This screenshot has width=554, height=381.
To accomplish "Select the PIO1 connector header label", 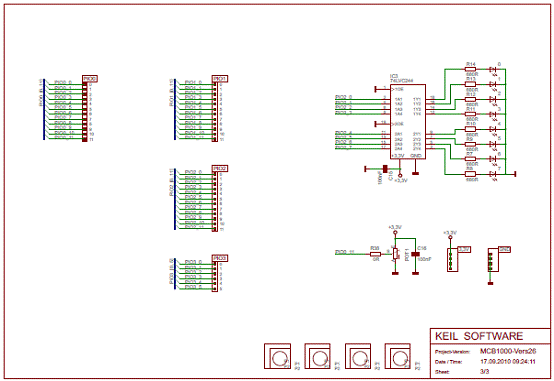I will click(x=220, y=78).
